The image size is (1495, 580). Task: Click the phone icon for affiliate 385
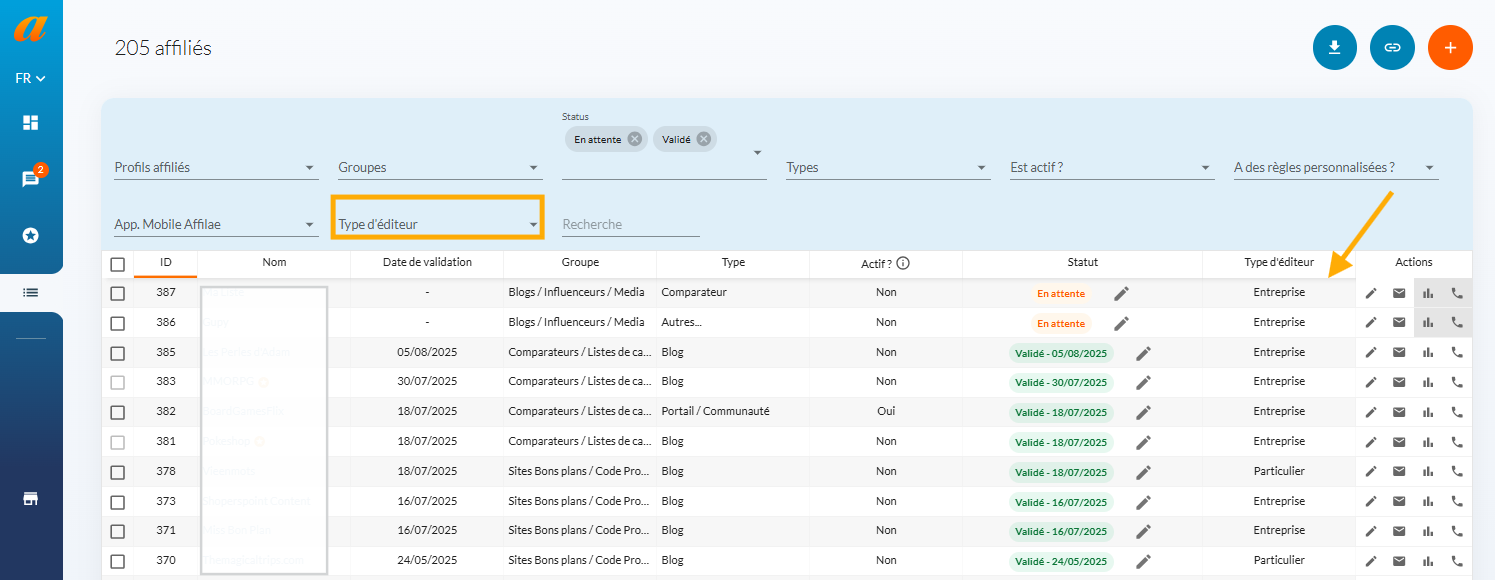1456,352
